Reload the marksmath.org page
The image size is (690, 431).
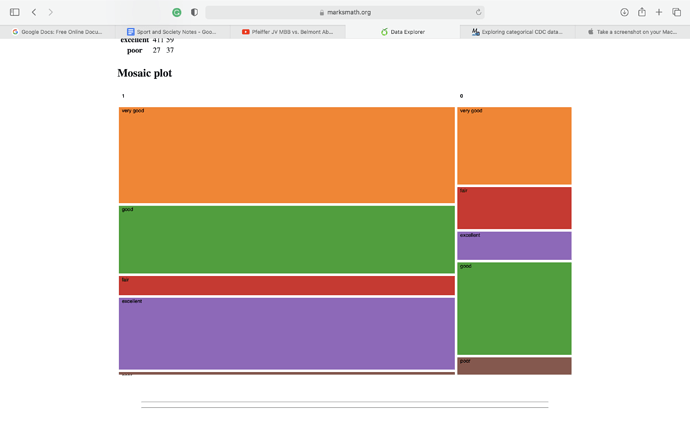coord(478,12)
